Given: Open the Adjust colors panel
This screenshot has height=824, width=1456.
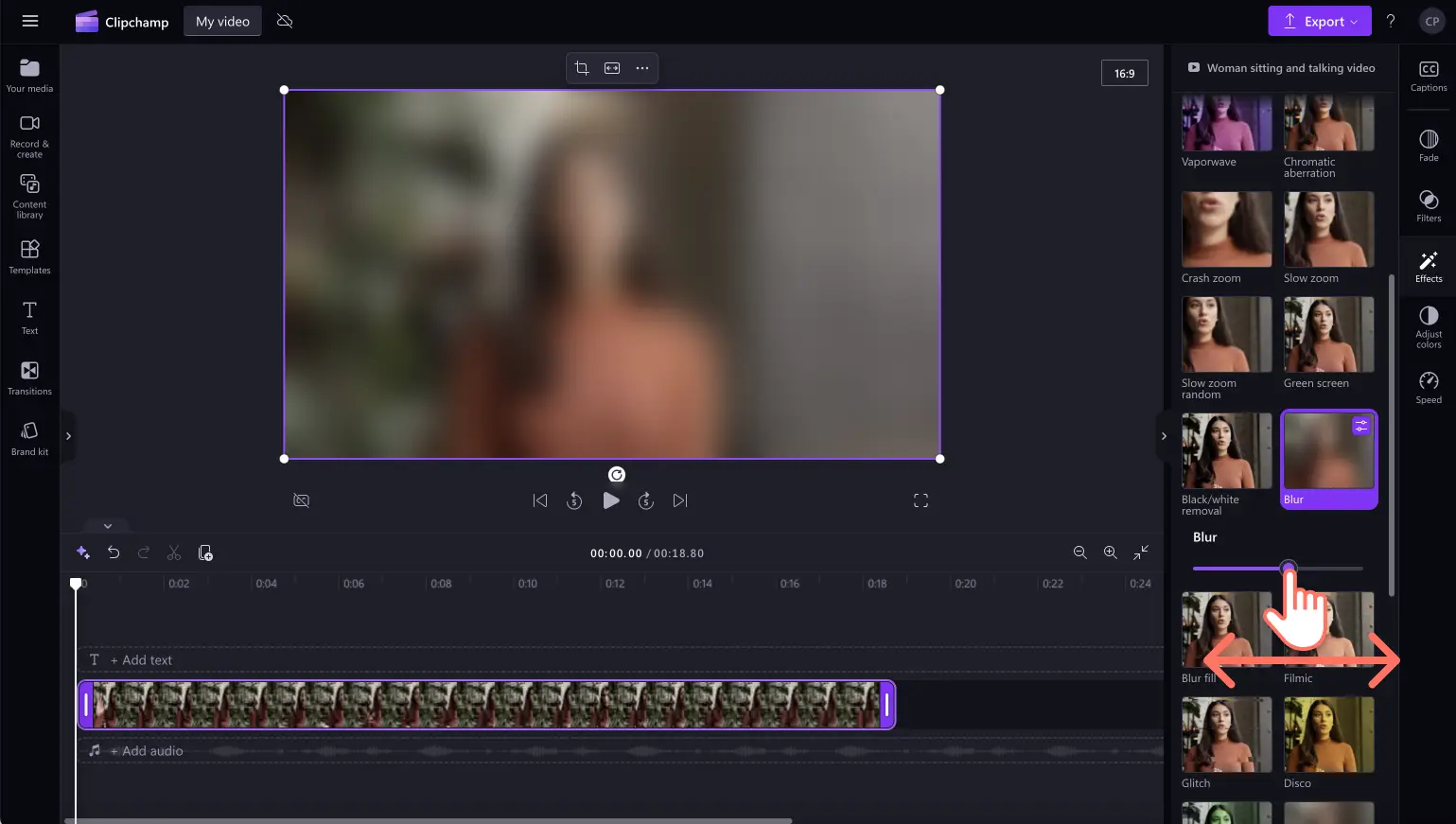Looking at the screenshot, I should tap(1429, 326).
